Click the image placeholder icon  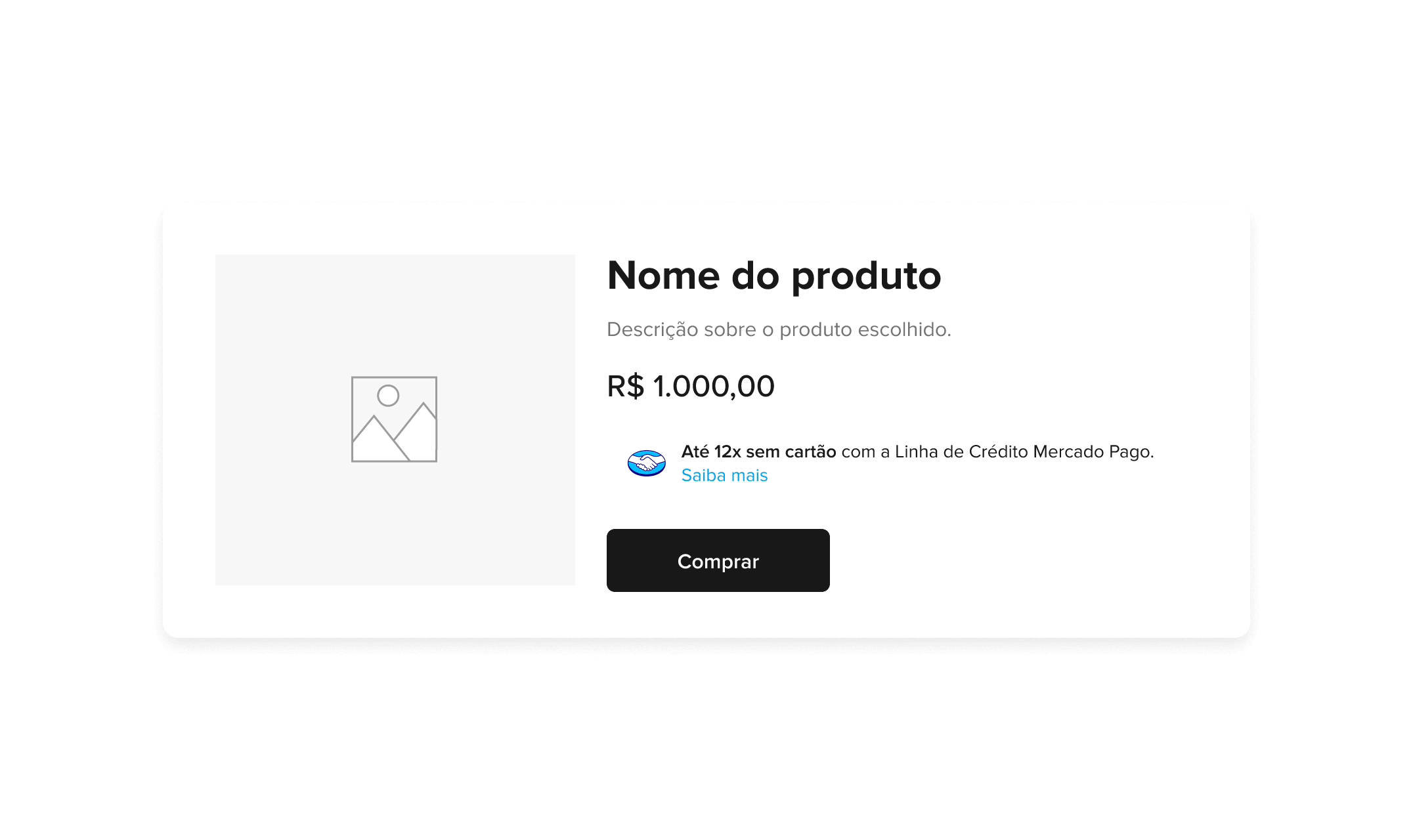(394, 419)
